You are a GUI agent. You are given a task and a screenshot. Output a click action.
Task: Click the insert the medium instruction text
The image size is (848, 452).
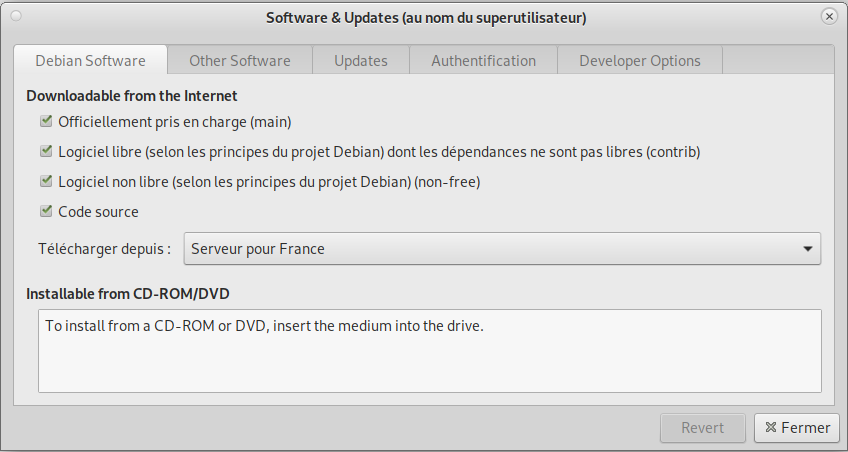[264, 326]
